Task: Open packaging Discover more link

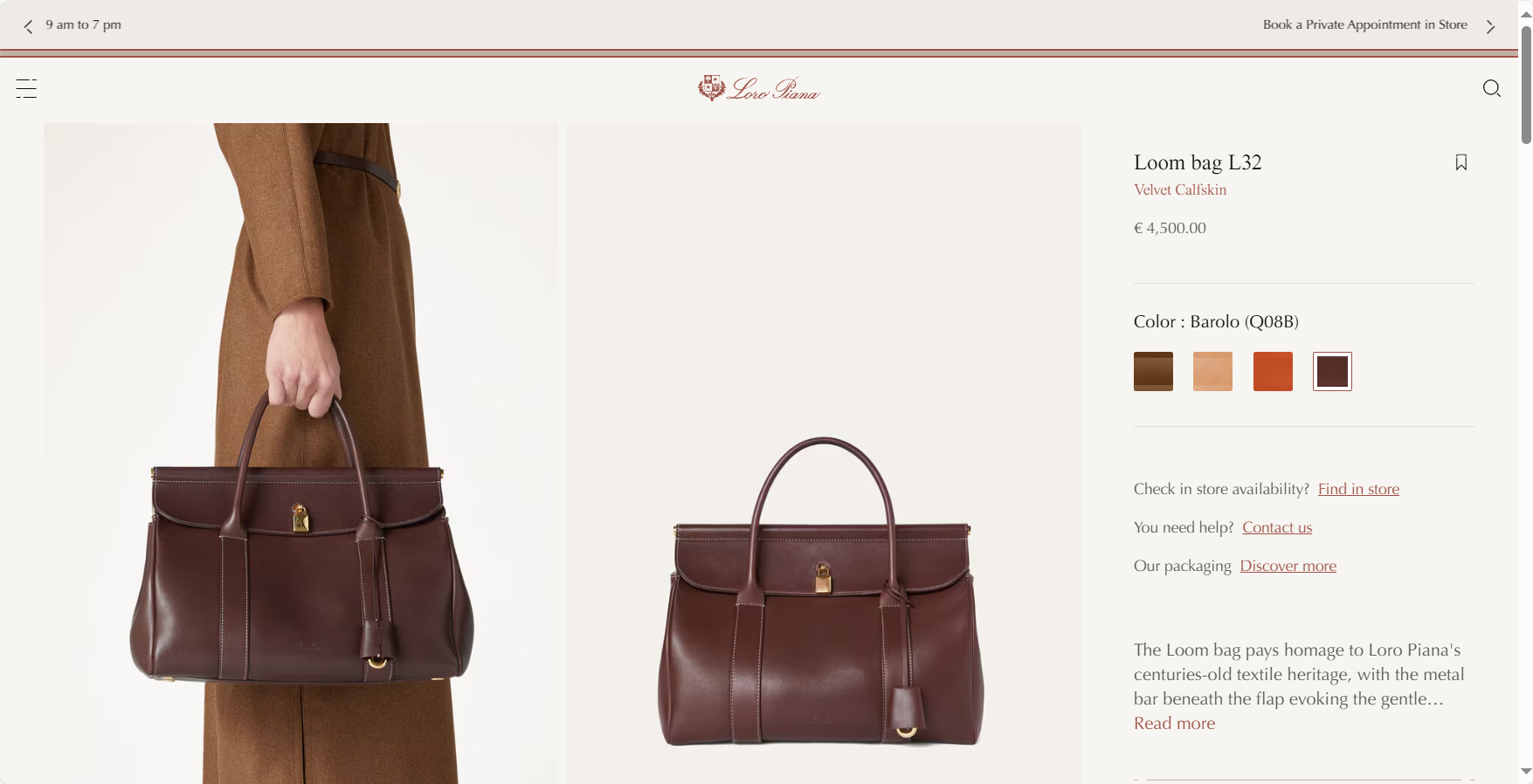Action: click(1288, 566)
